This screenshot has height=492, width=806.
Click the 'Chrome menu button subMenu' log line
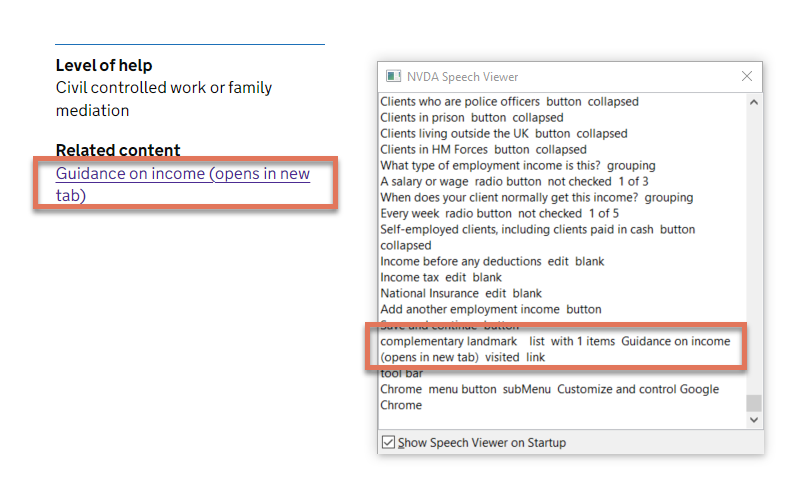click(548, 390)
